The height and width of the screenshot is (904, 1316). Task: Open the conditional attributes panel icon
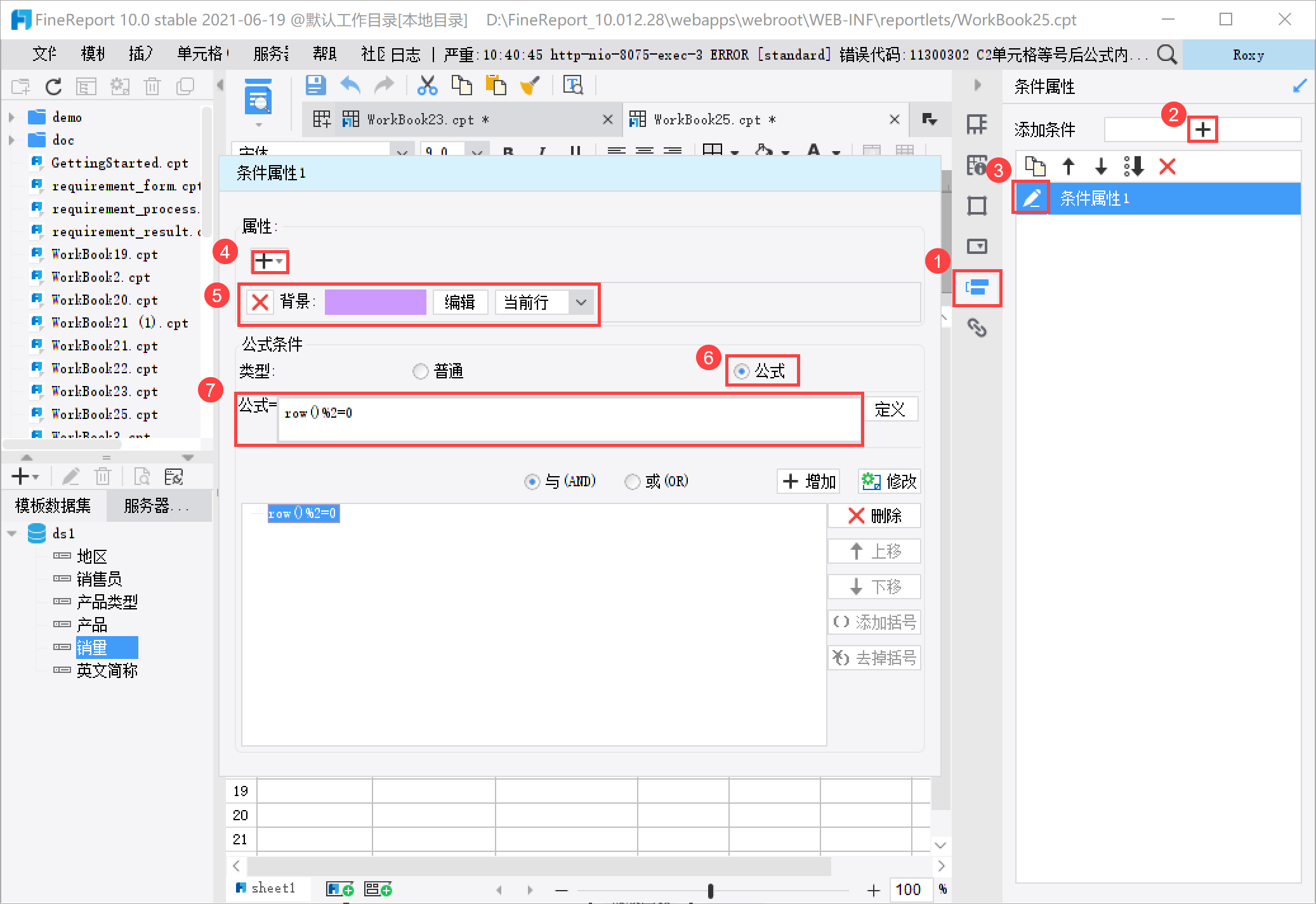pyautogui.click(x=977, y=288)
